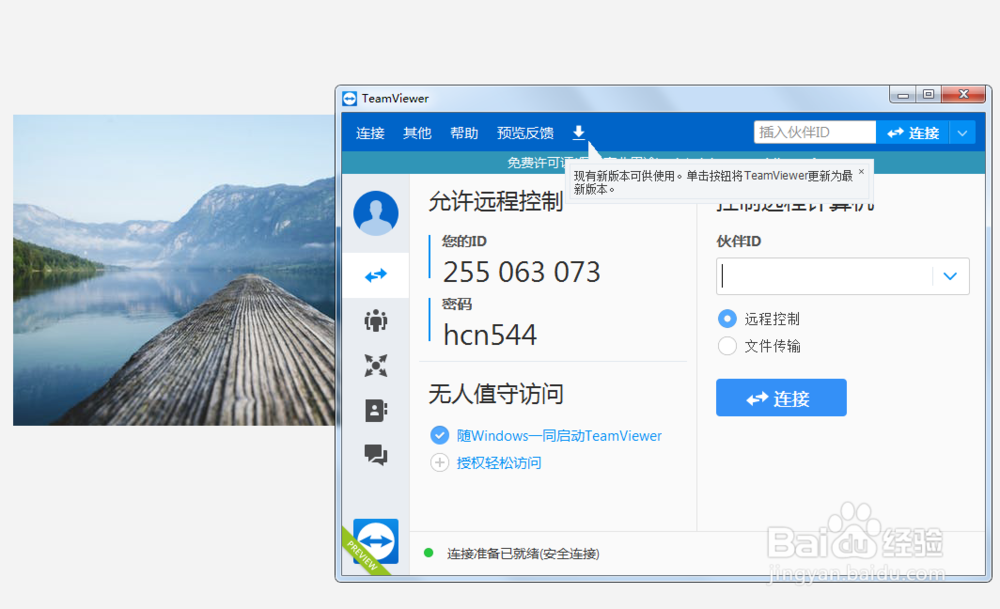Click the update download arrow in toolbar

point(579,131)
